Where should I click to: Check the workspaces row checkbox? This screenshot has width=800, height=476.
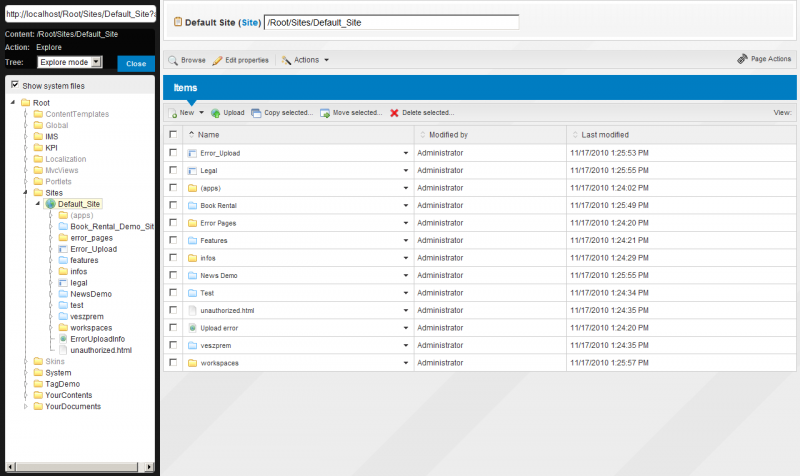[173, 362]
